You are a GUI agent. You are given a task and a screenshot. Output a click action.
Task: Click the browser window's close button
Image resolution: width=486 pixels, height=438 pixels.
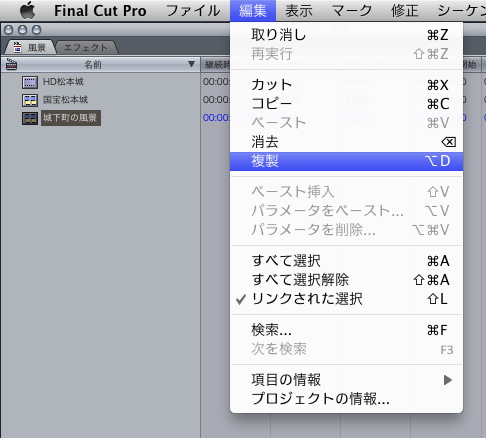tap(9, 30)
